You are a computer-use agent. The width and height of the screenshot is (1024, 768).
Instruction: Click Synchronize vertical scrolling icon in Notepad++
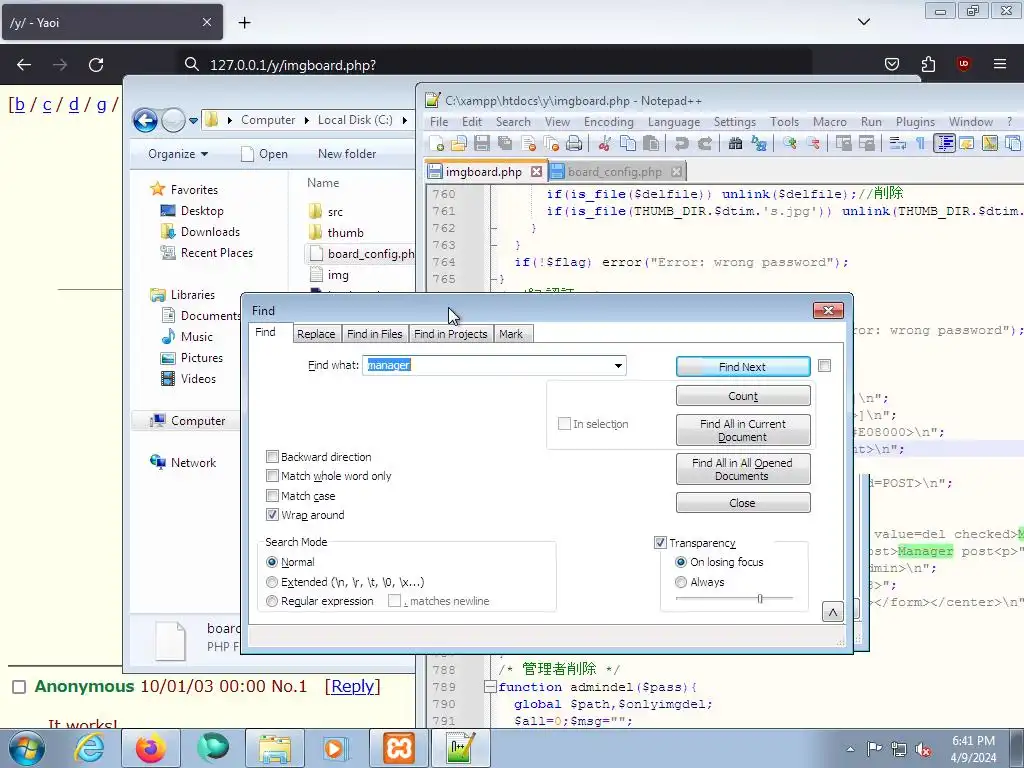click(x=844, y=143)
